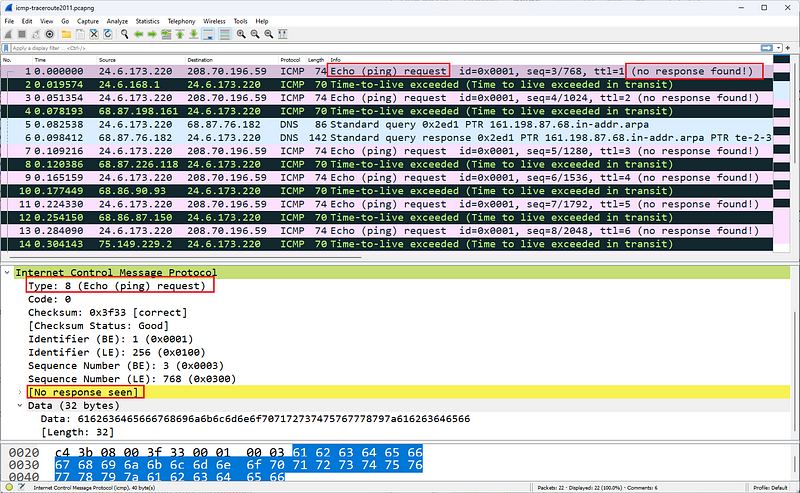Click the restart capture icon
This screenshot has width=800, height=493.
coord(36,34)
